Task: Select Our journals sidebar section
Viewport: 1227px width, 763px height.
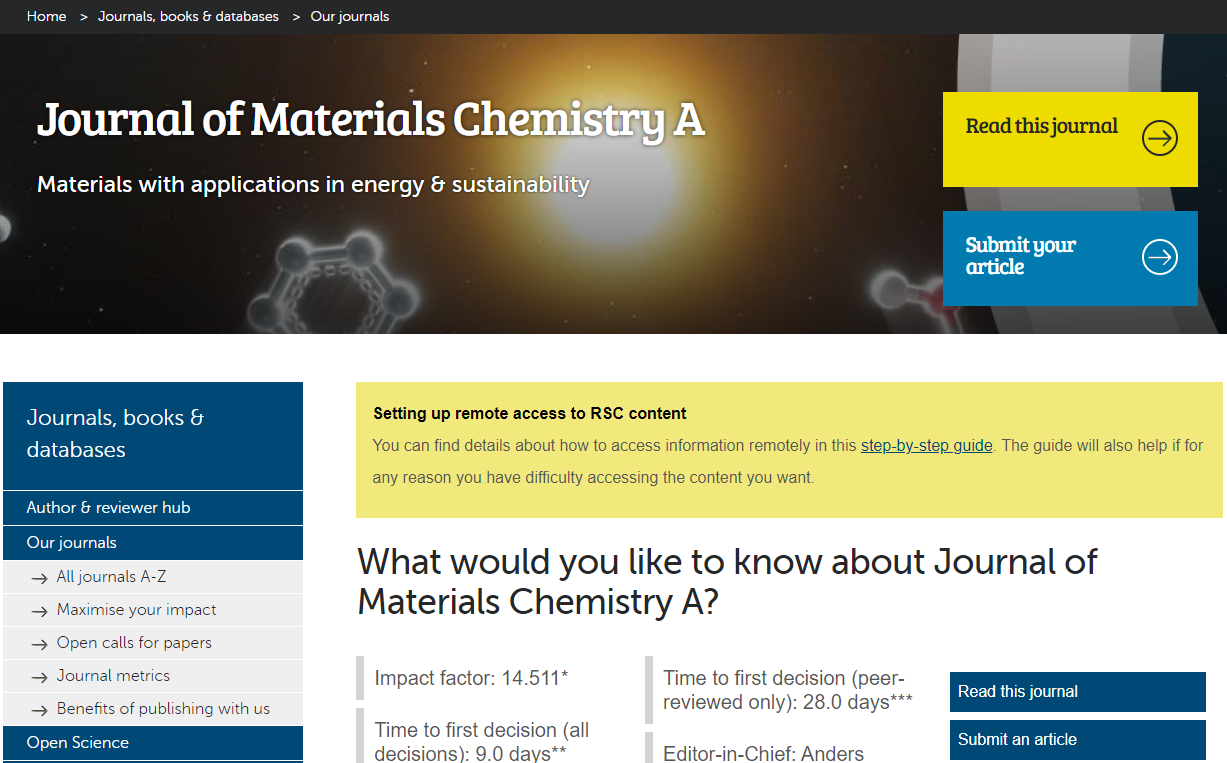Action: point(153,543)
